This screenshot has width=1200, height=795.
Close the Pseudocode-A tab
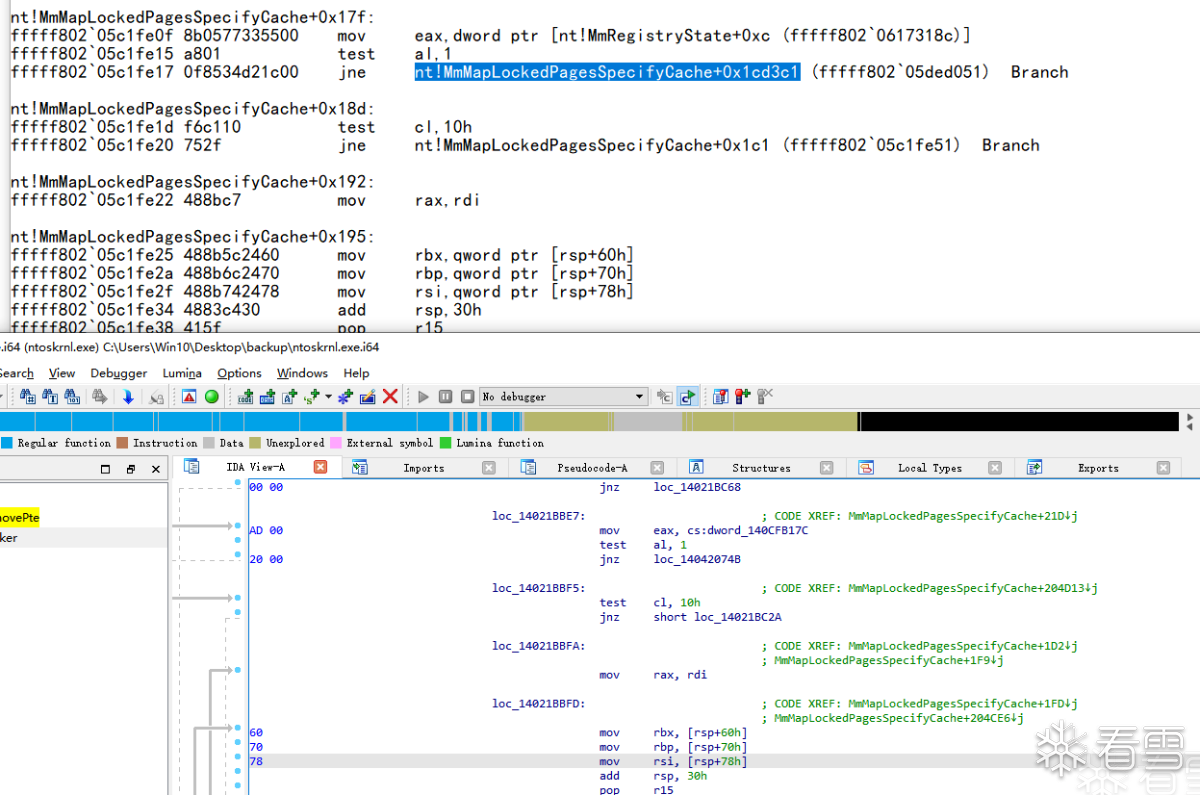[657, 467]
